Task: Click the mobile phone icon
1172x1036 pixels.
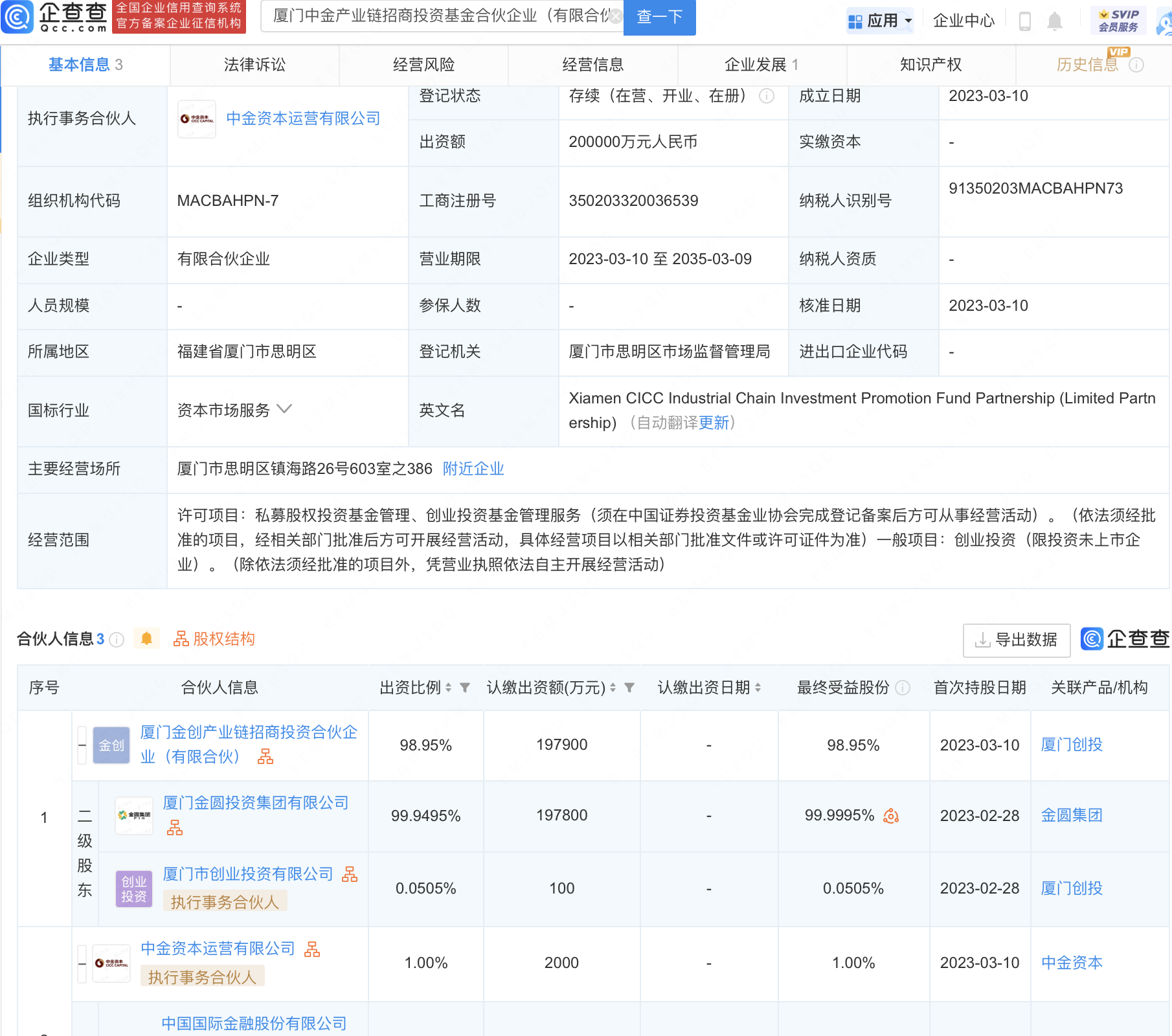Action: (x=1024, y=21)
